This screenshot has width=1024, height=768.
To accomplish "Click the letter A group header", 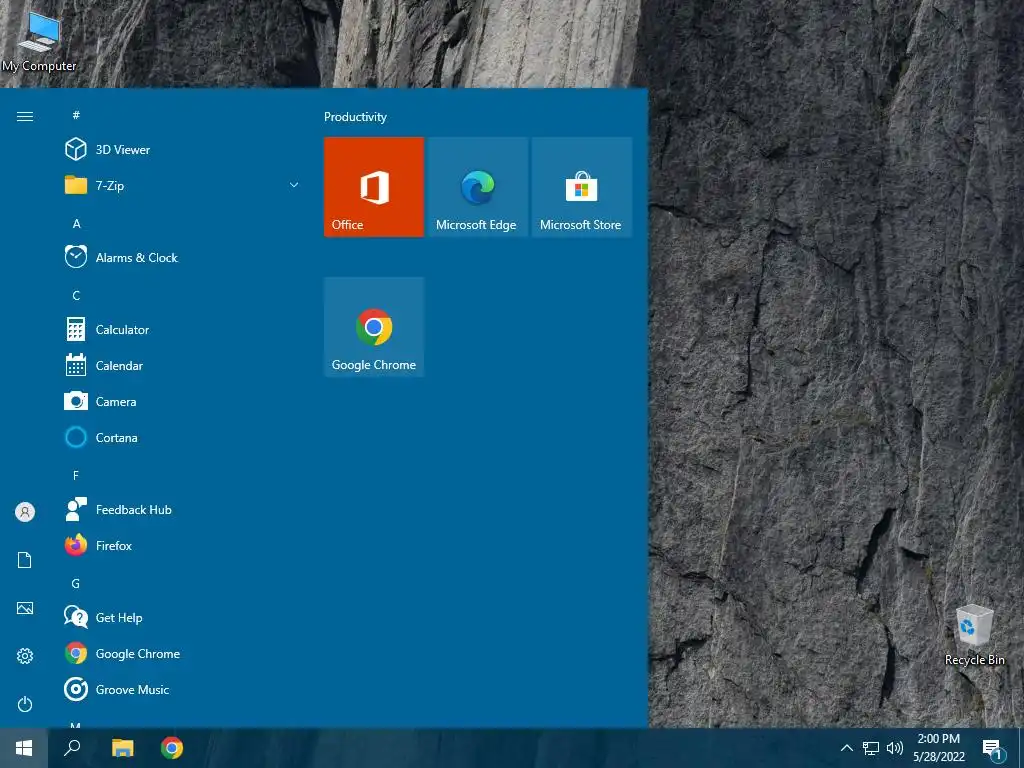I will [76, 223].
